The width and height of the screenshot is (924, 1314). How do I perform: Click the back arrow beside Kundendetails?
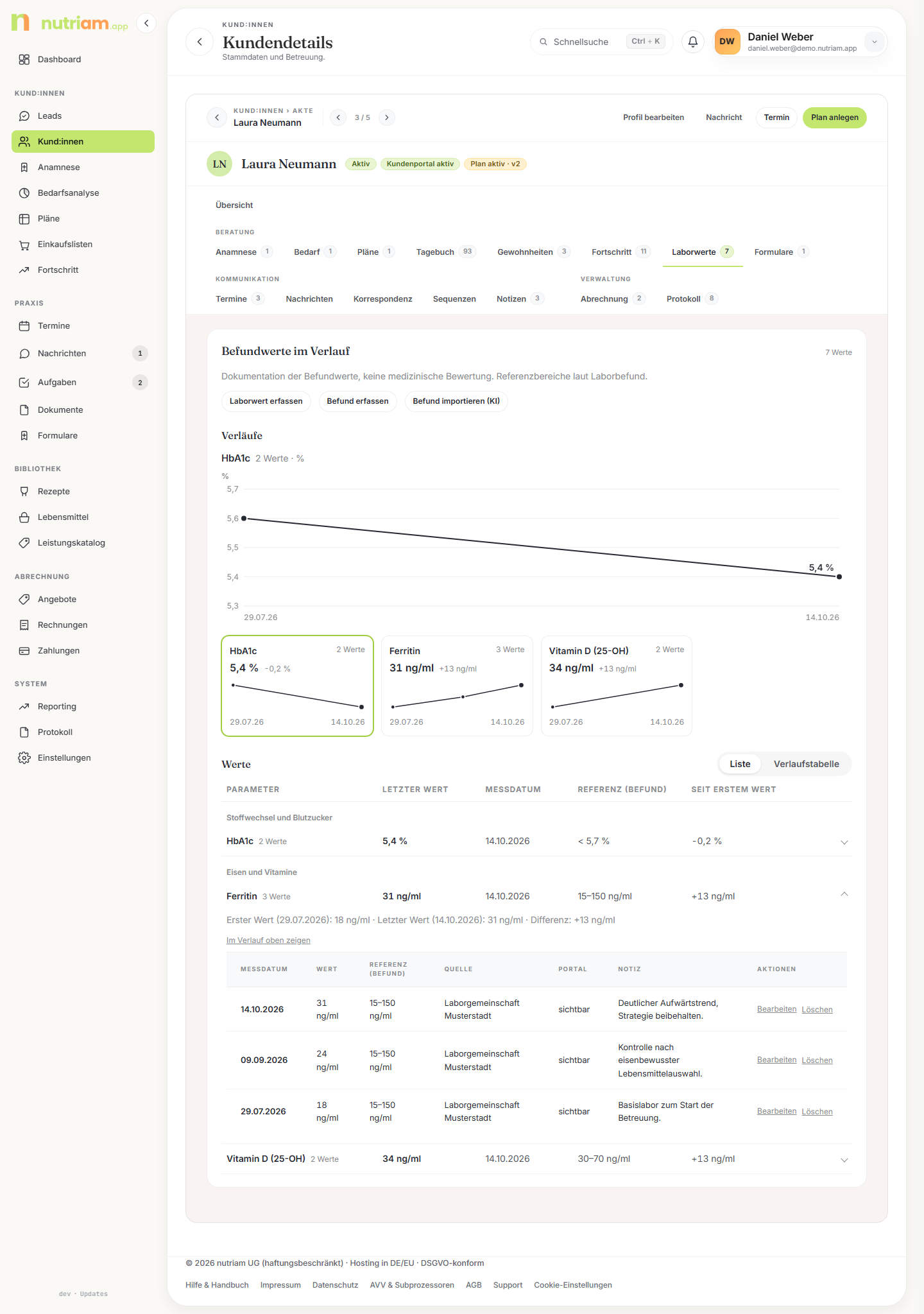click(200, 42)
